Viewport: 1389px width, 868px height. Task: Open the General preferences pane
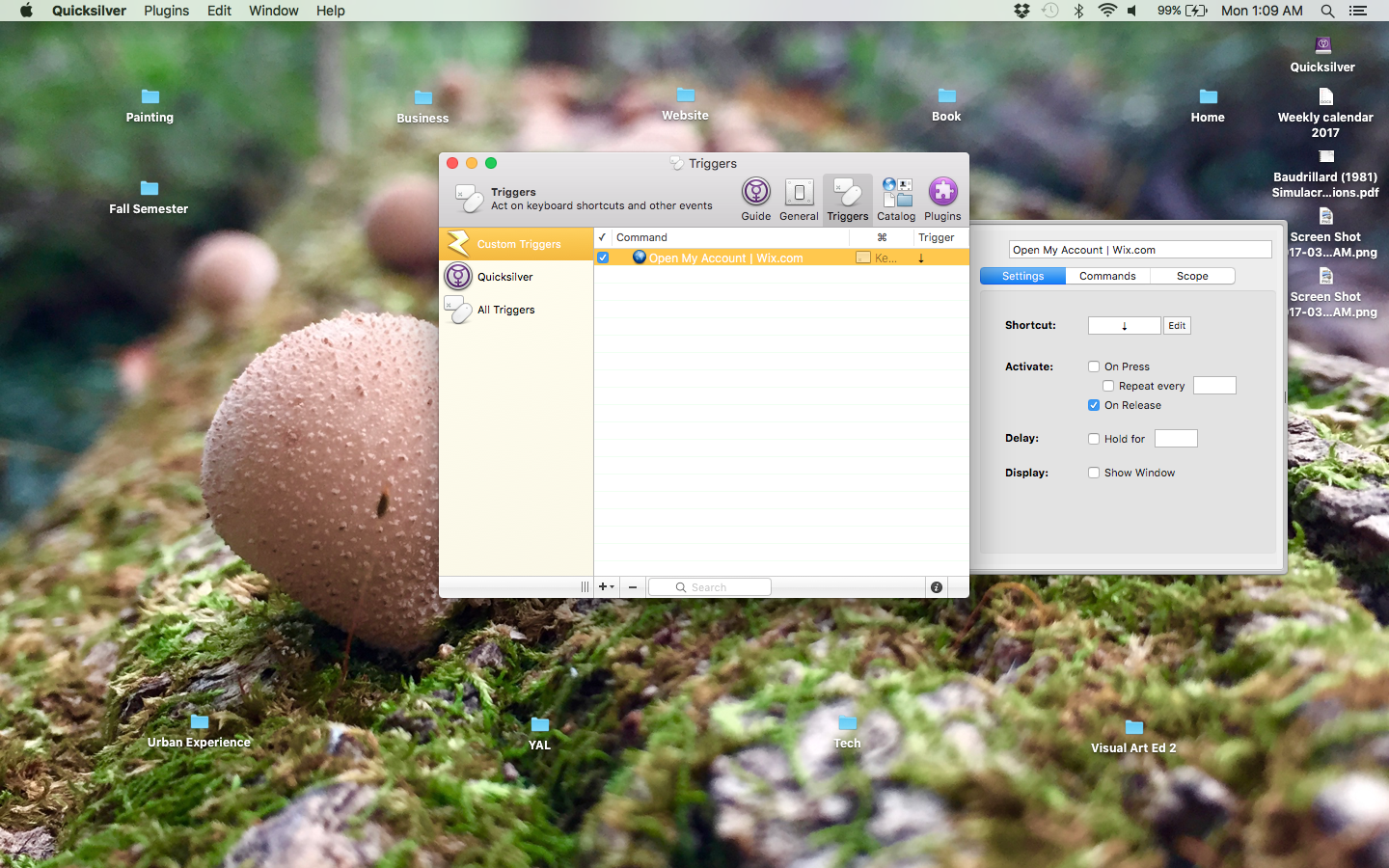pyautogui.click(x=799, y=199)
